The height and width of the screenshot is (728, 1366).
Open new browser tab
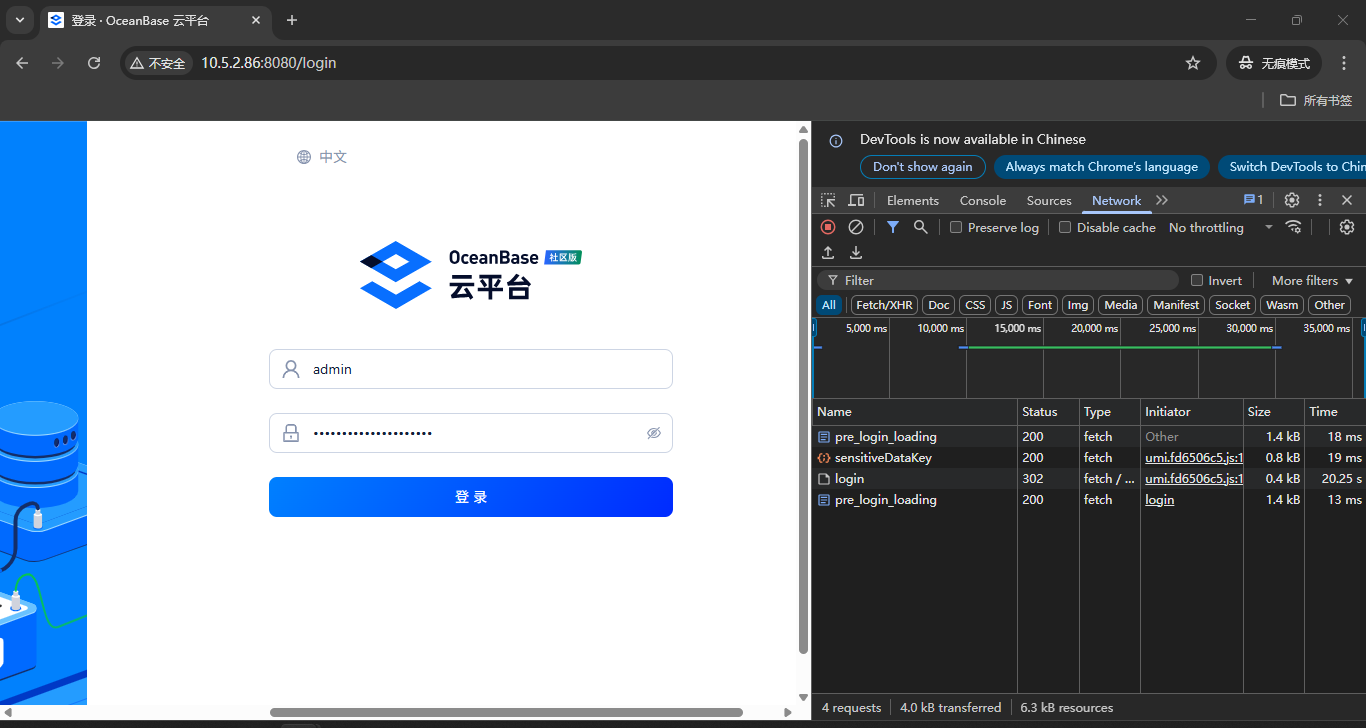tap(292, 20)
